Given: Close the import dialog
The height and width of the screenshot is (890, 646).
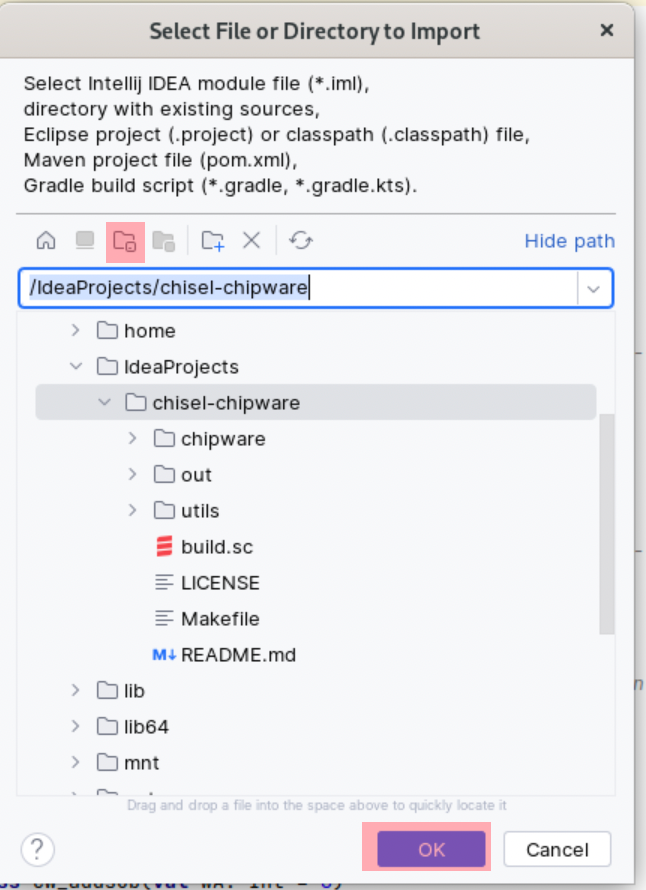Looking at the screenshot, I should click(x=607, y=30).
